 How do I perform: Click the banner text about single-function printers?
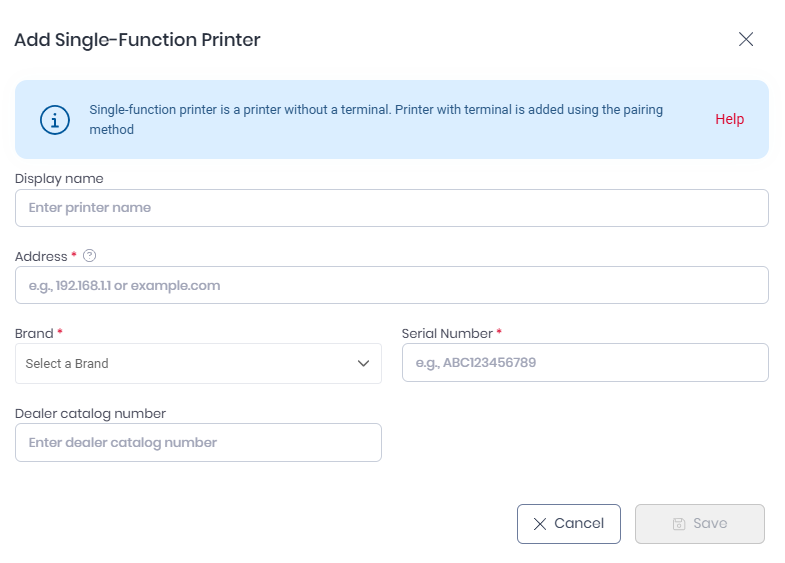(376, 119)
